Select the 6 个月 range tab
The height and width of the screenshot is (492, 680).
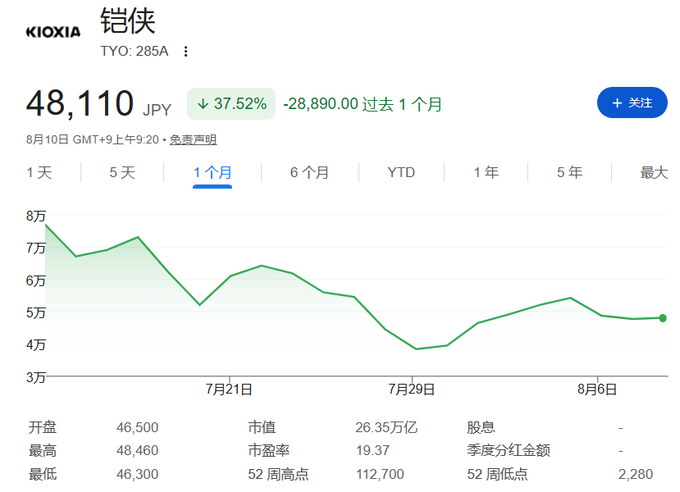click(309, 173)
